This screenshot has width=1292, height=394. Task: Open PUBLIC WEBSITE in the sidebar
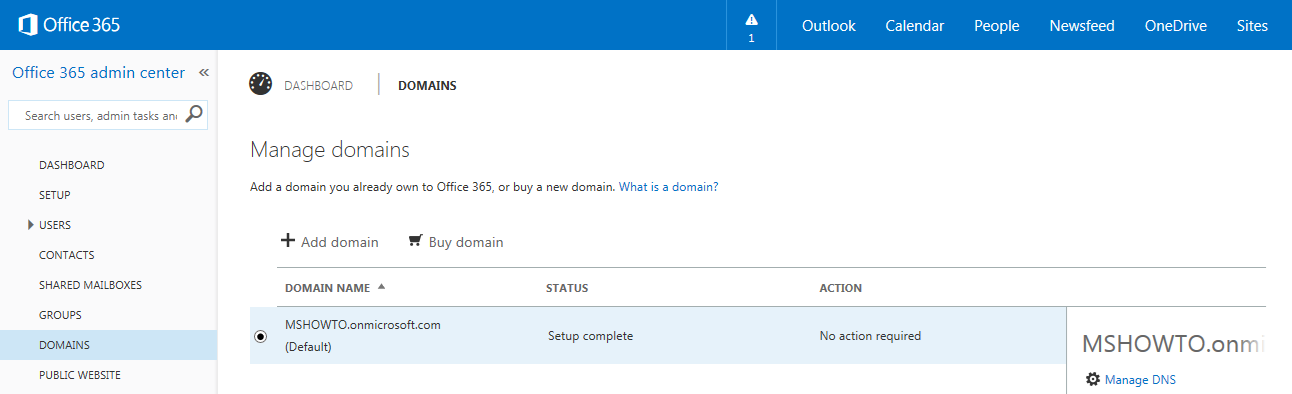(80, 375)
